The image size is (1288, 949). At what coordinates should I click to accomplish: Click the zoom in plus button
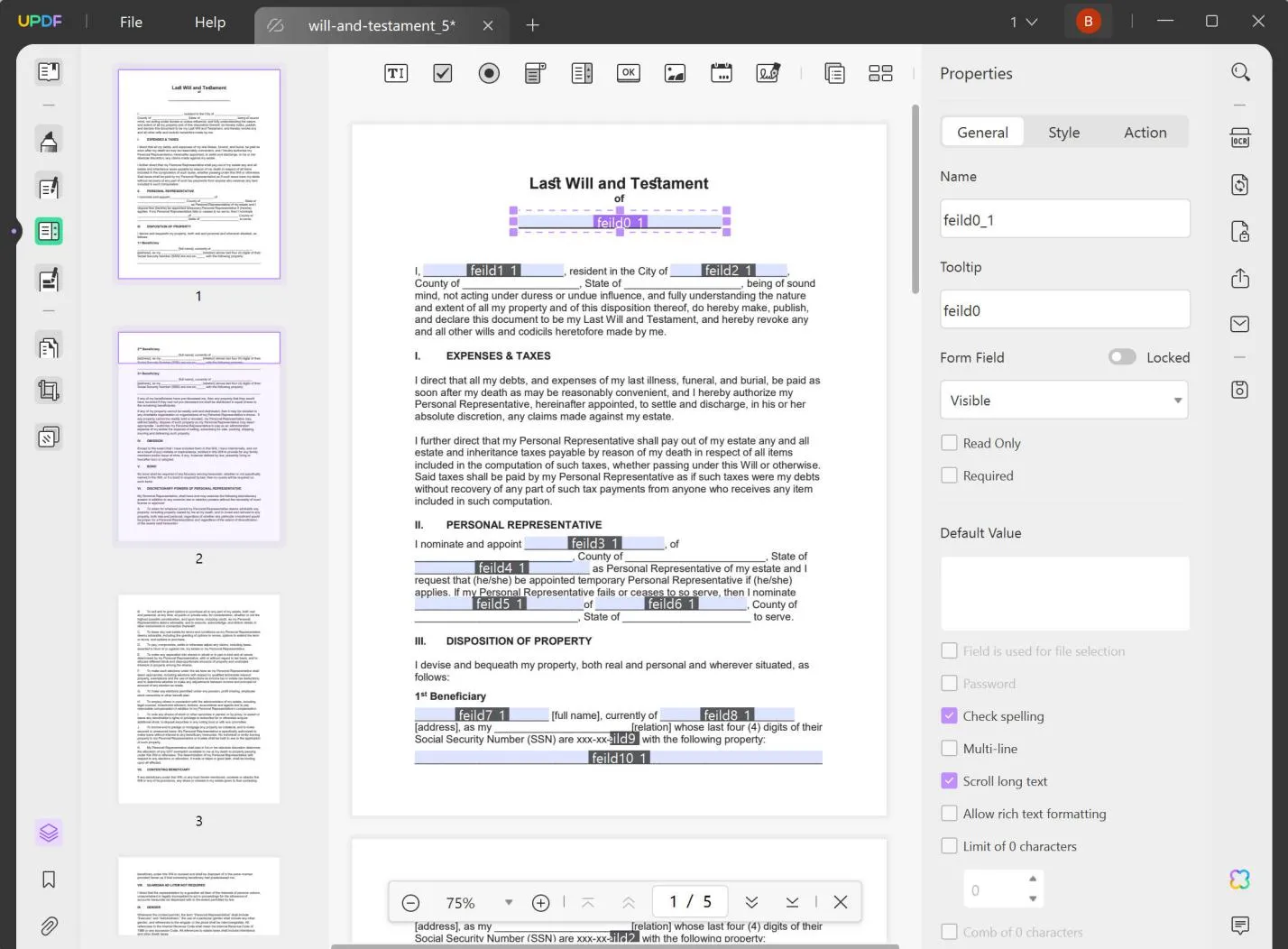coord(540,903)
